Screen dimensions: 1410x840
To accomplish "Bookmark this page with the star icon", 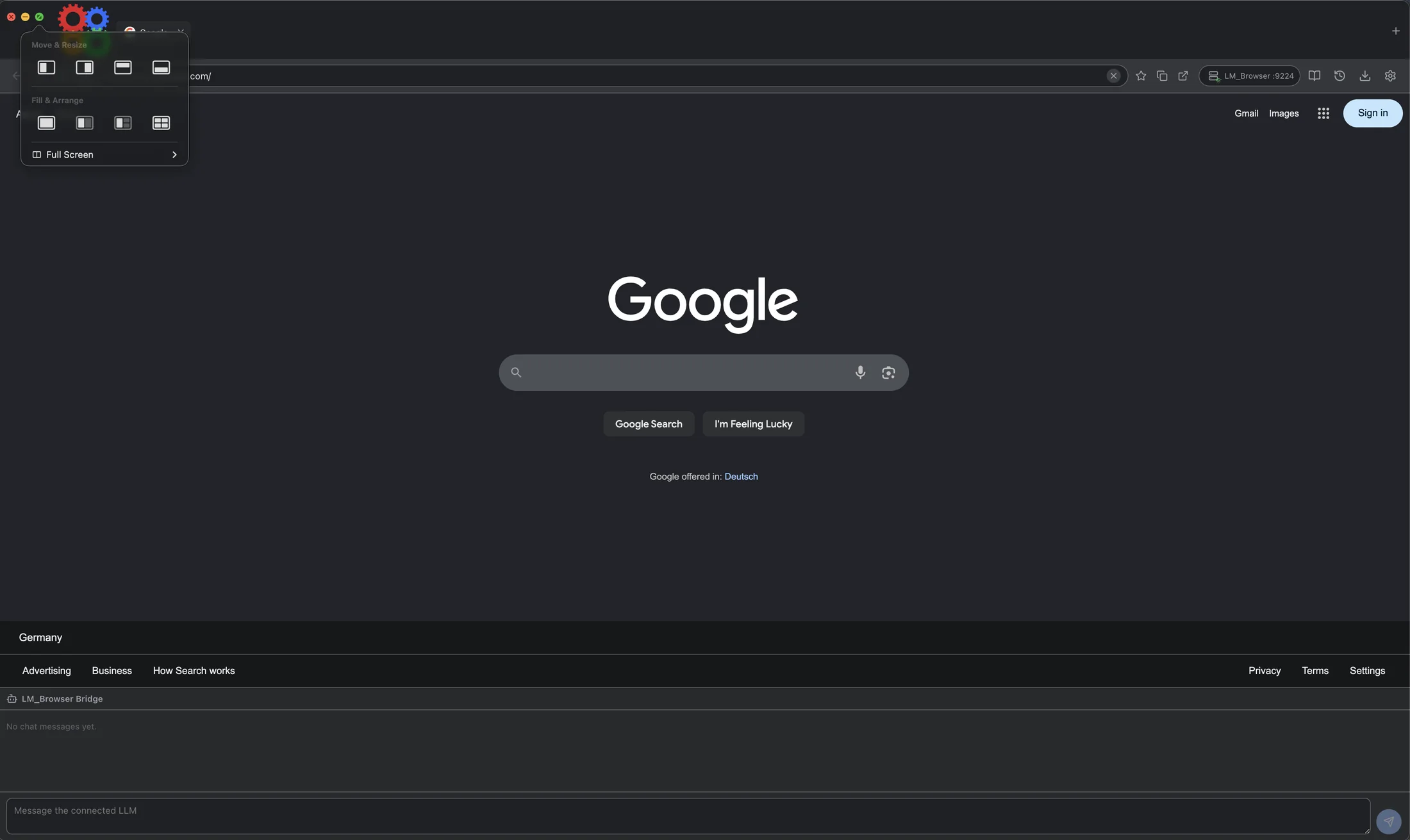I will pyautogui.click(x=1141, y=76).
